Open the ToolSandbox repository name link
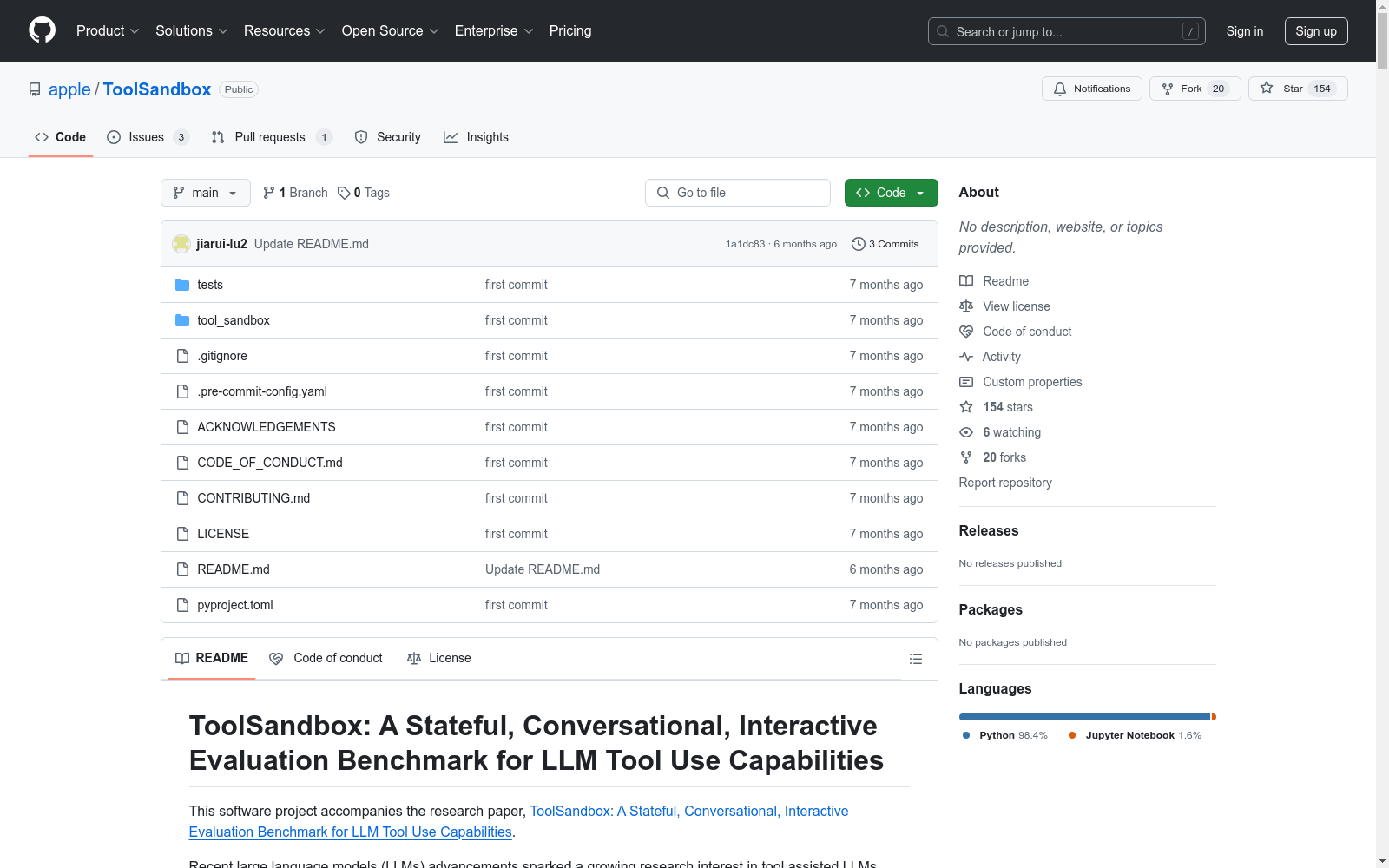Viewport: 1389px width, 868px height. pos(157,89)
